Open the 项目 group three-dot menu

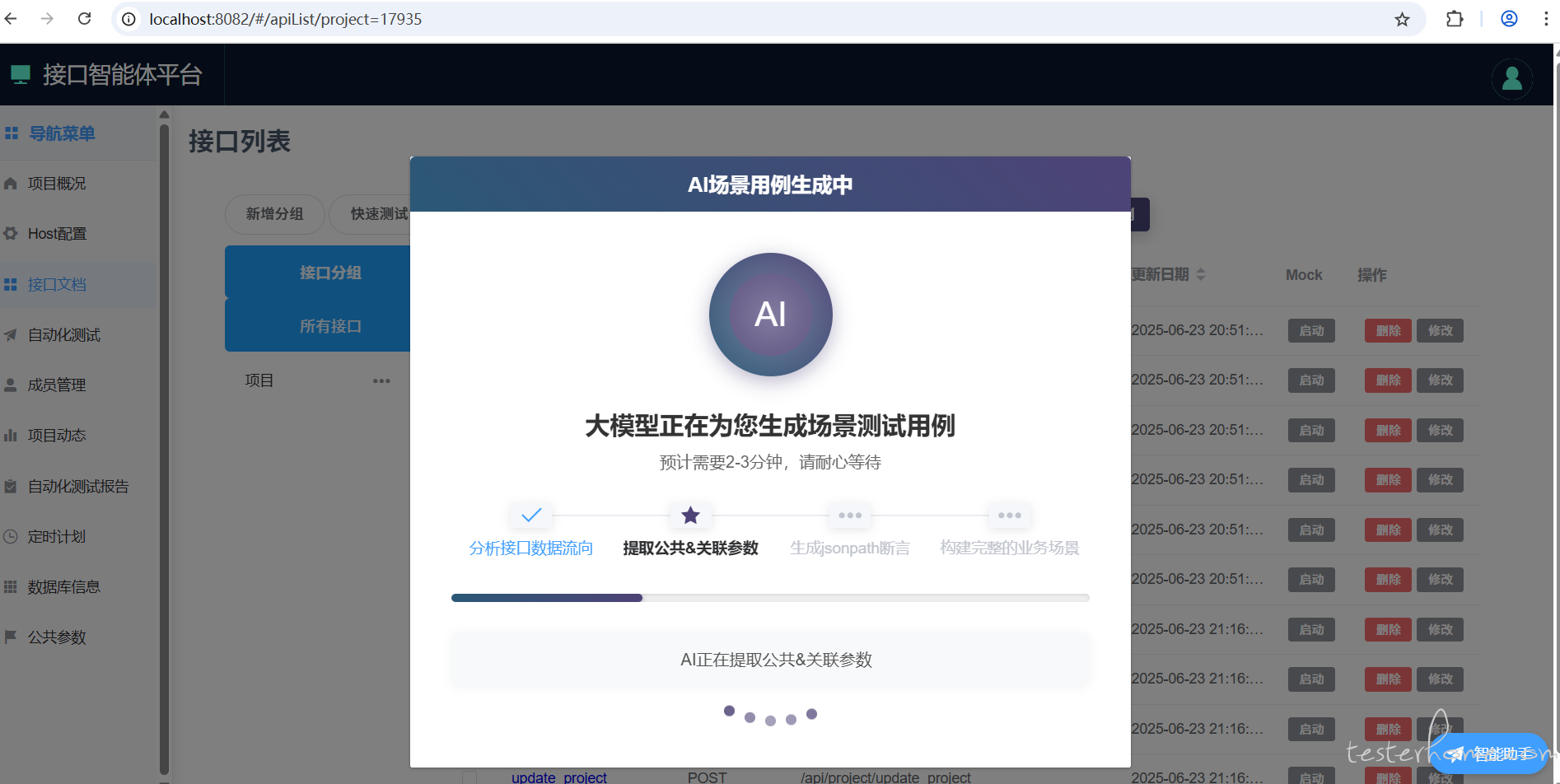pyautogui.click(x=381, y=381)
